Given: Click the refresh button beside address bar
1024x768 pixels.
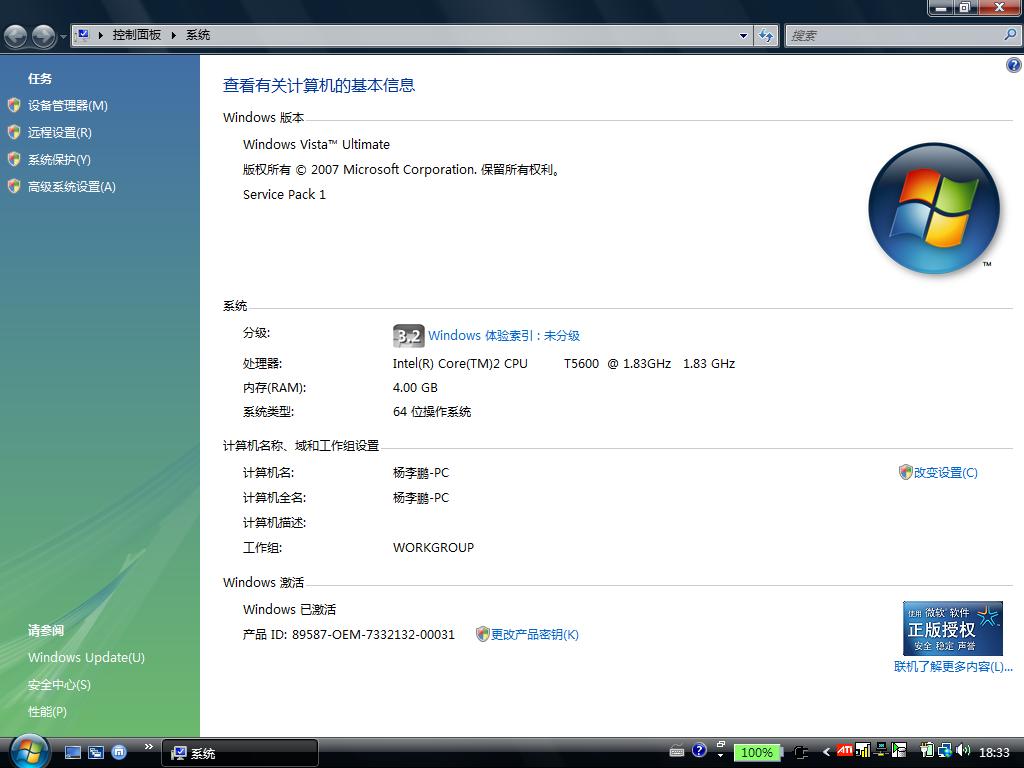Looking at the screenshot, I should [x=766, y=35].
